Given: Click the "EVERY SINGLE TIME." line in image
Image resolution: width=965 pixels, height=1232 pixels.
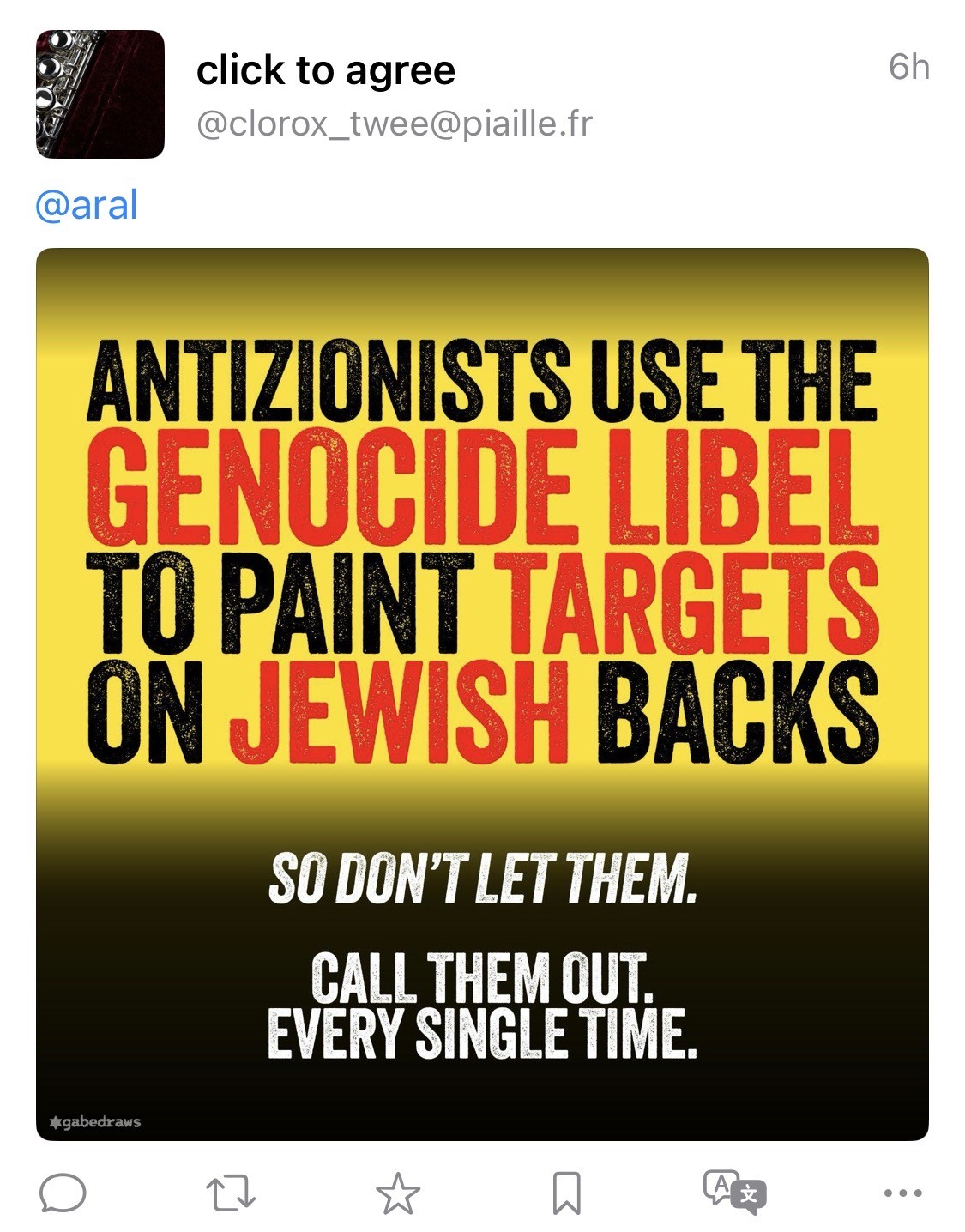Looking at the screenshot, I should pos(482,1033).
